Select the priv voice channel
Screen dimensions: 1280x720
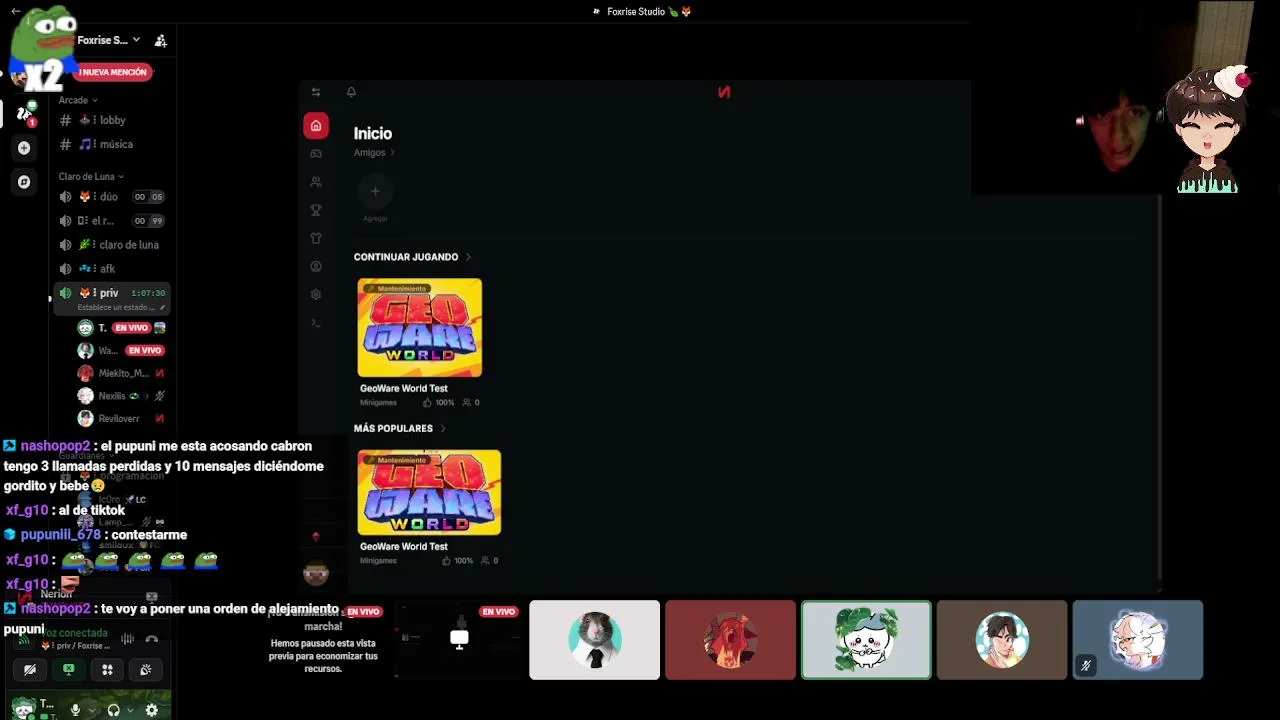point(110,293)
